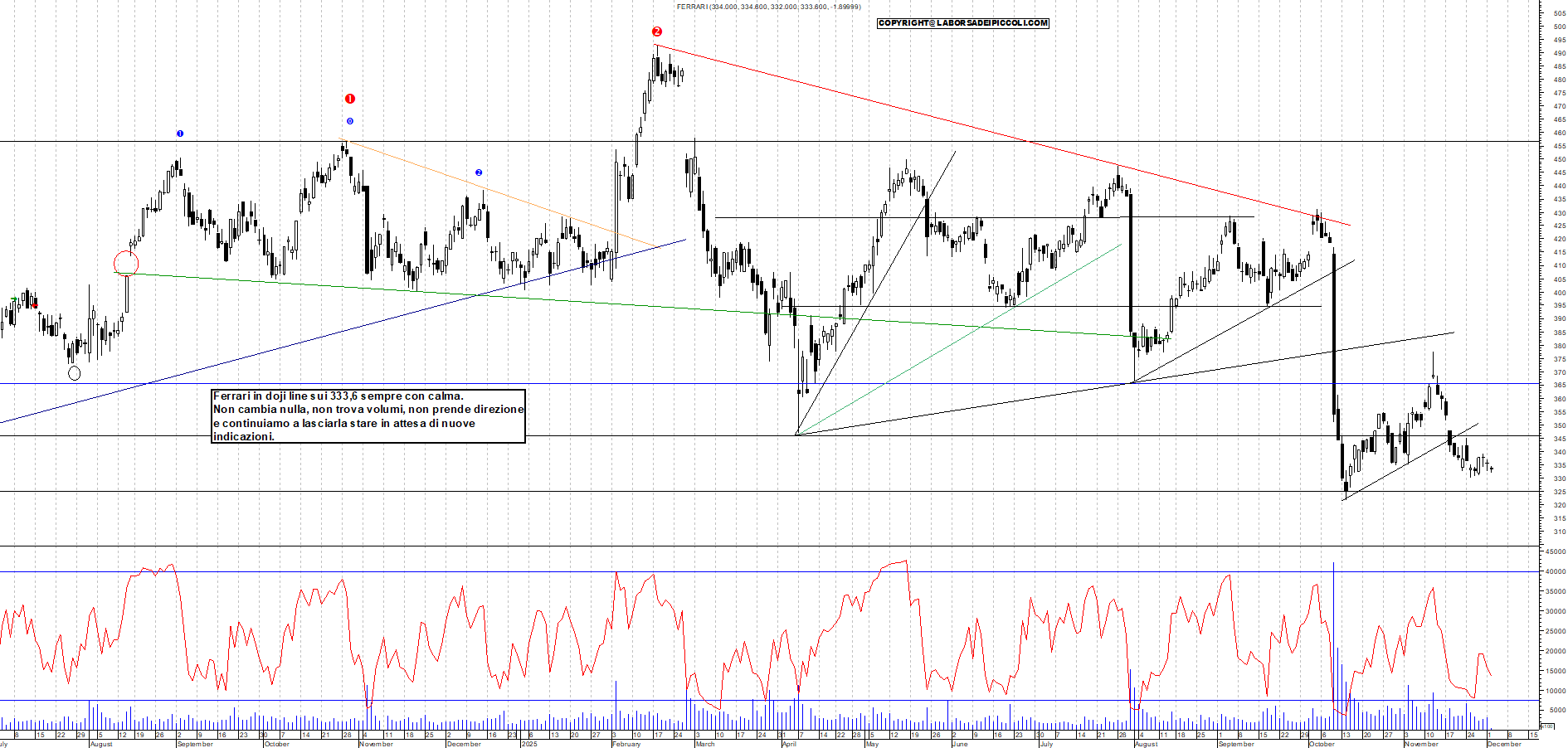Click the blue "0" wave label below the red "1"

(350, 122)
